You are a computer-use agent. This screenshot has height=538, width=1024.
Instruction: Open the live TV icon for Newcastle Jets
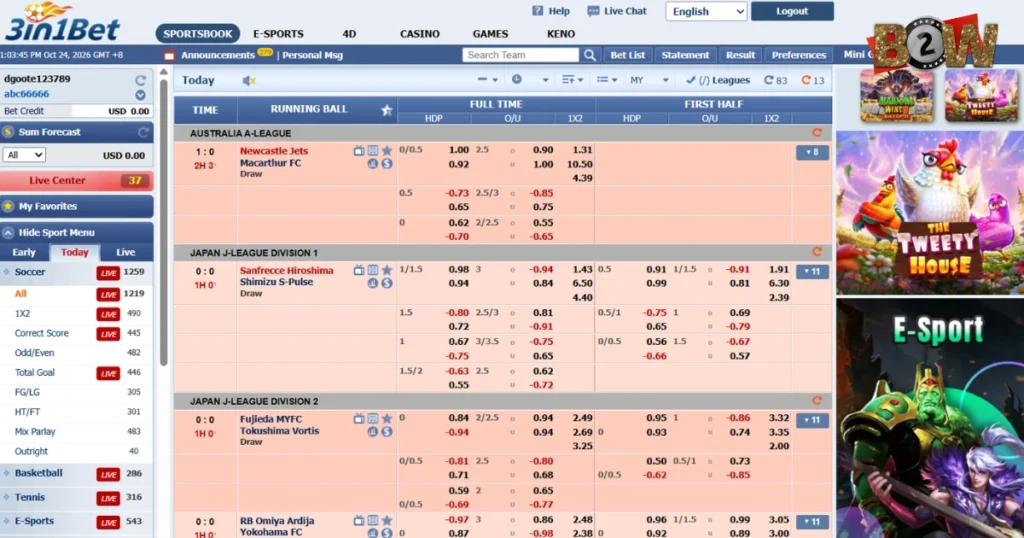click(359, 151)
